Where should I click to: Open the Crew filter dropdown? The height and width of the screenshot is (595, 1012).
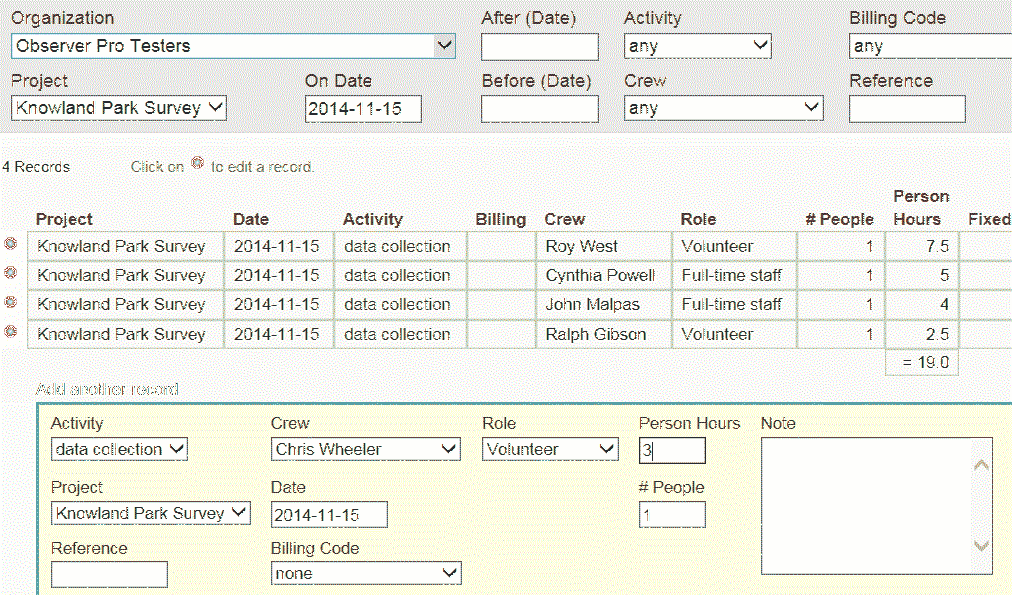tap(723, 108)
